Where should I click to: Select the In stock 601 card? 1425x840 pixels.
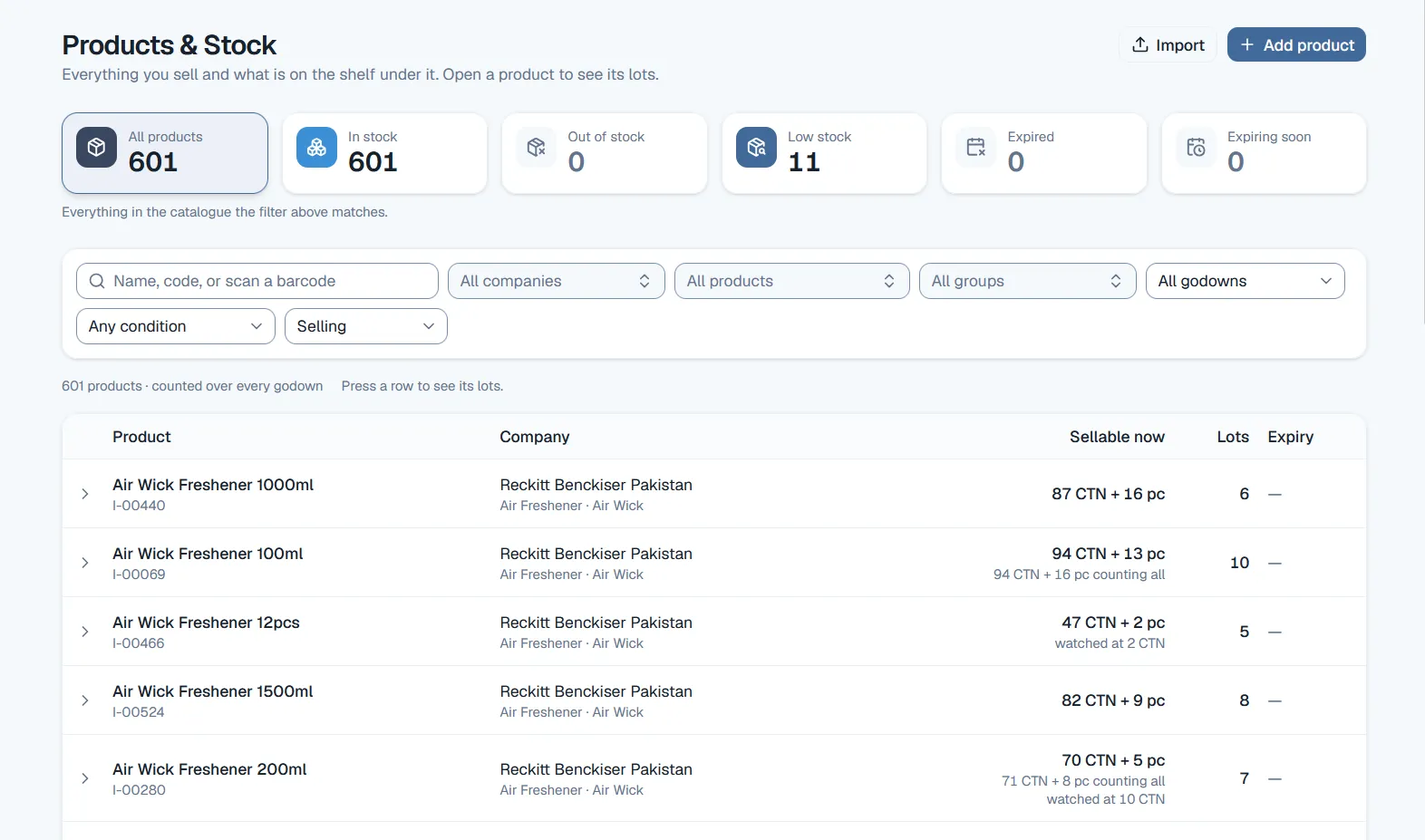385,153
